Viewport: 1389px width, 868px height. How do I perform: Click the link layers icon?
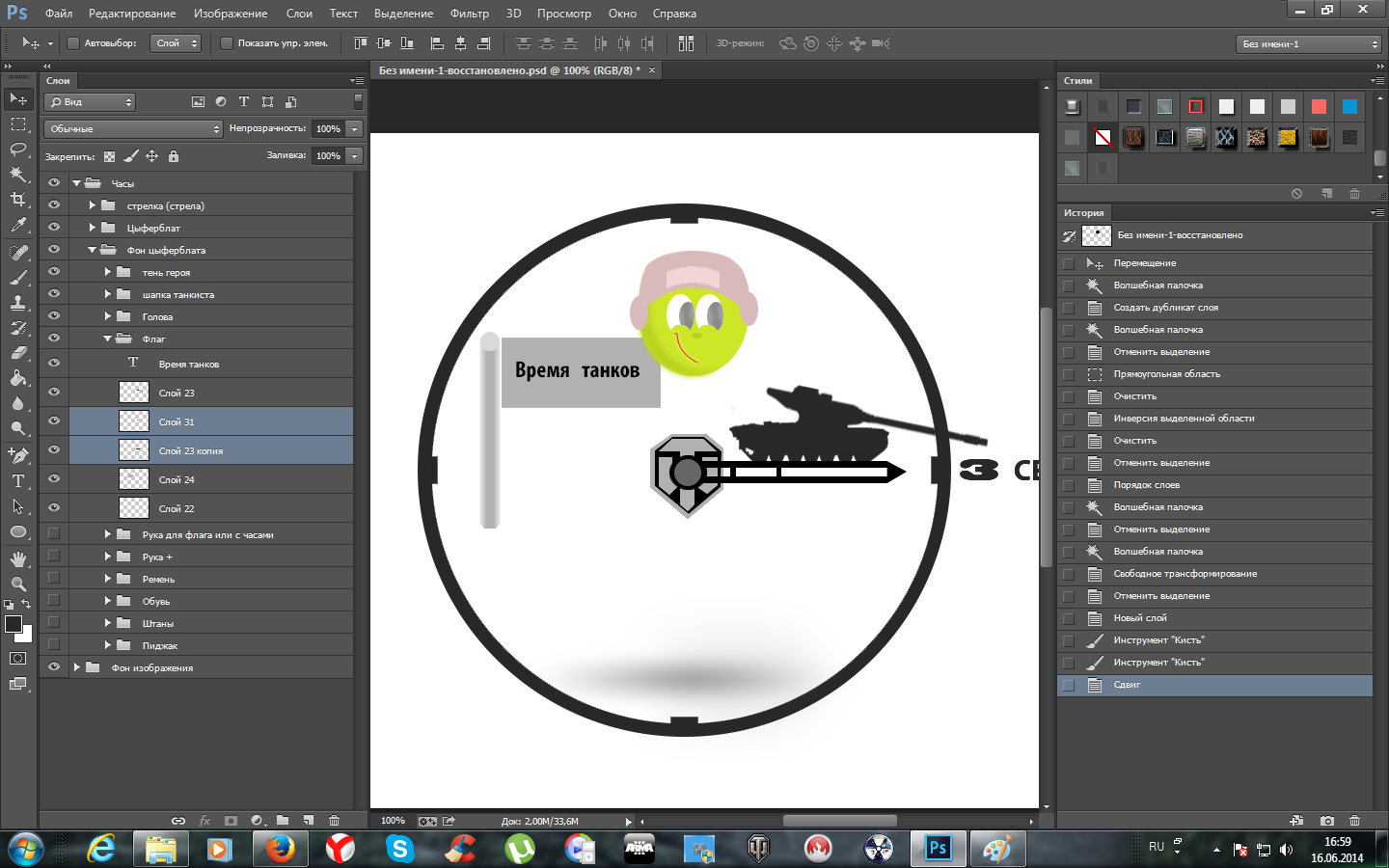tap(178, 821)
